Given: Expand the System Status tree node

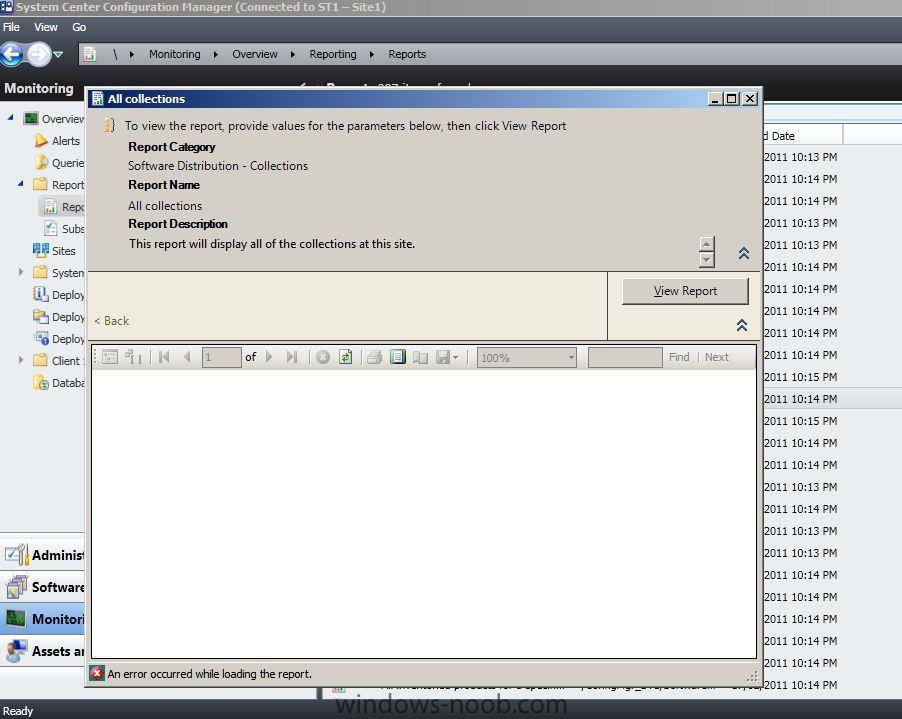Looking at the screenshot, I should click(21, 272).
